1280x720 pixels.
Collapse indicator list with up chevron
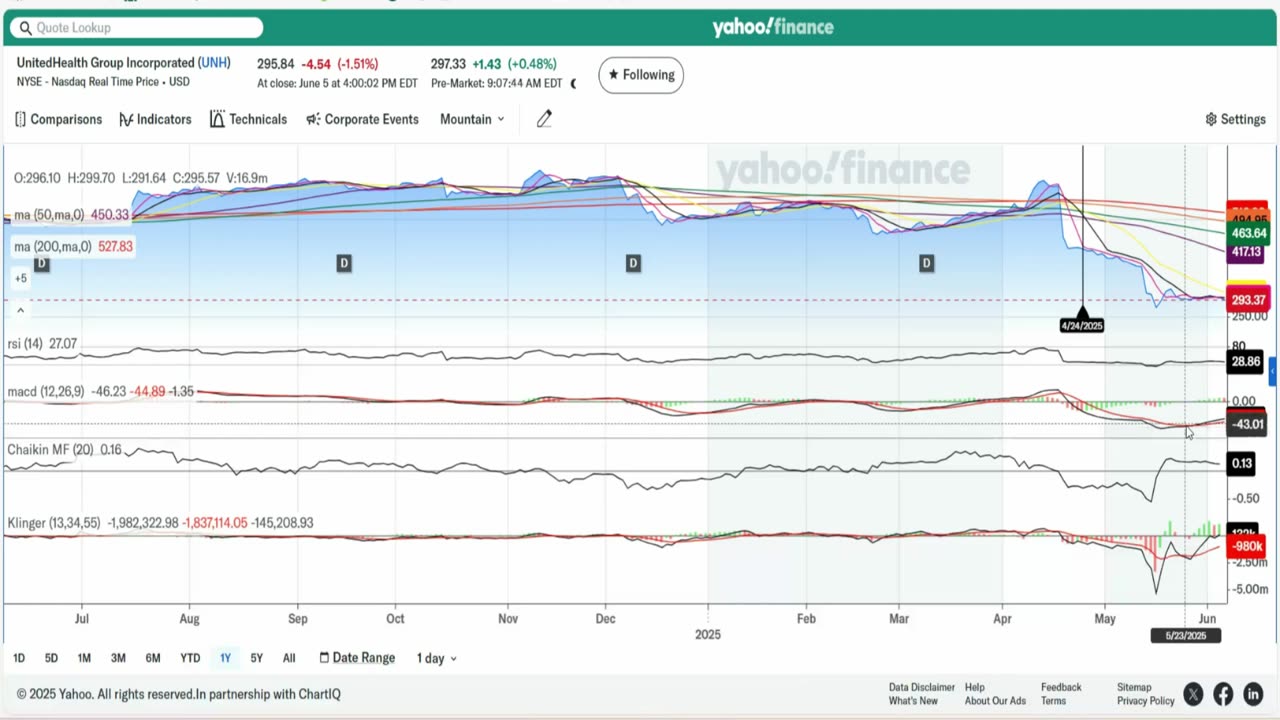point(20,310)
